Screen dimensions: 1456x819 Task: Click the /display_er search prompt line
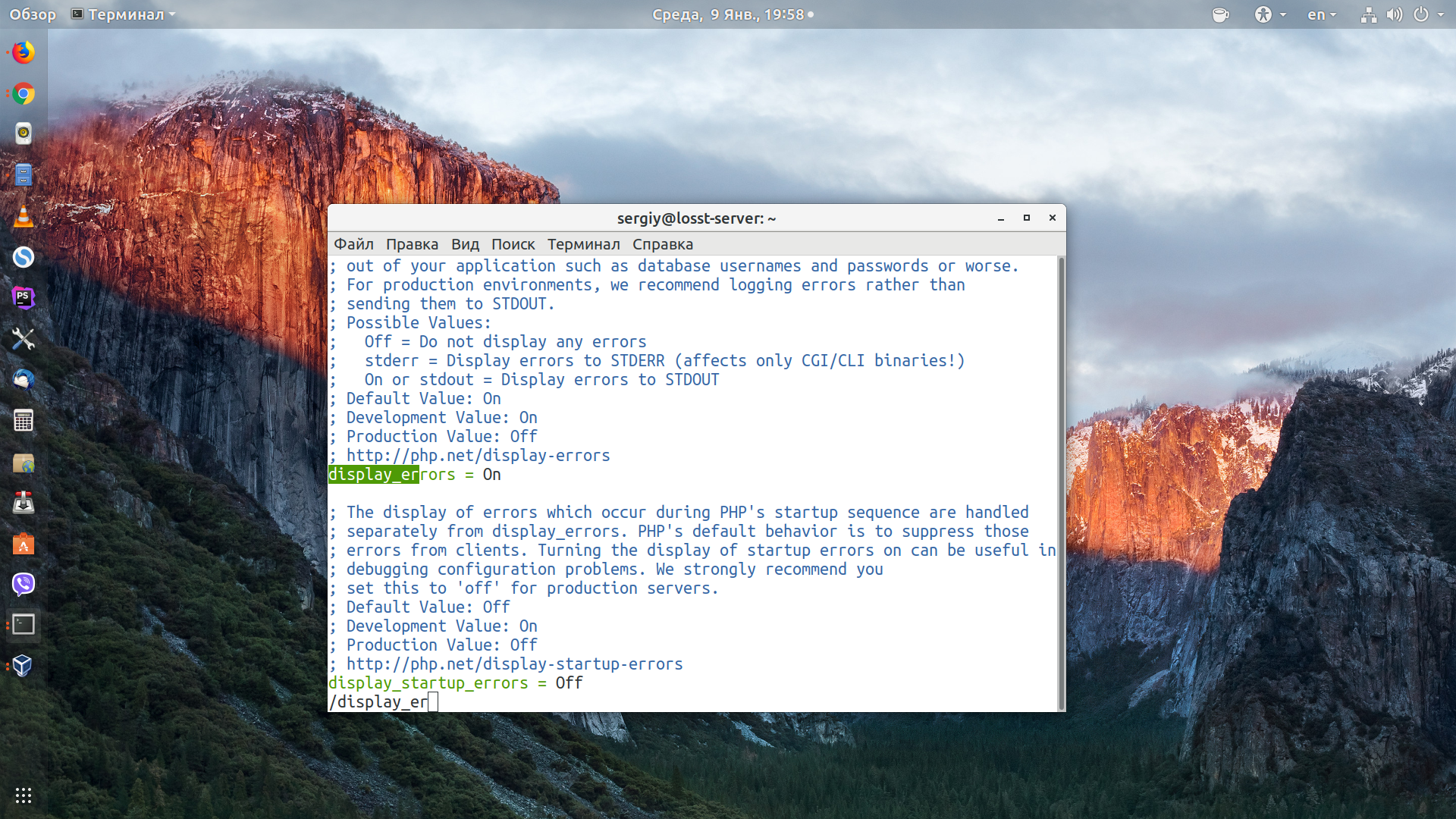pyautogui.click(x=383, y=702)
